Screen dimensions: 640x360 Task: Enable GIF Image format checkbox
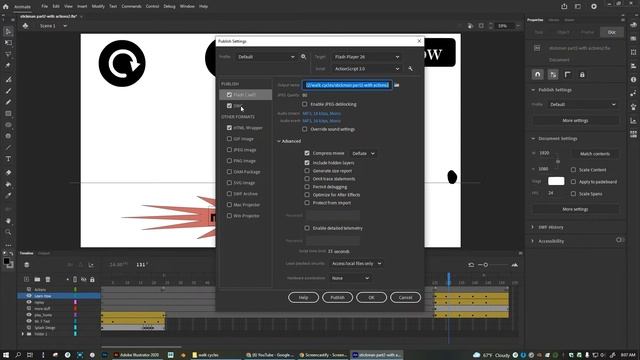pos(229,139)
